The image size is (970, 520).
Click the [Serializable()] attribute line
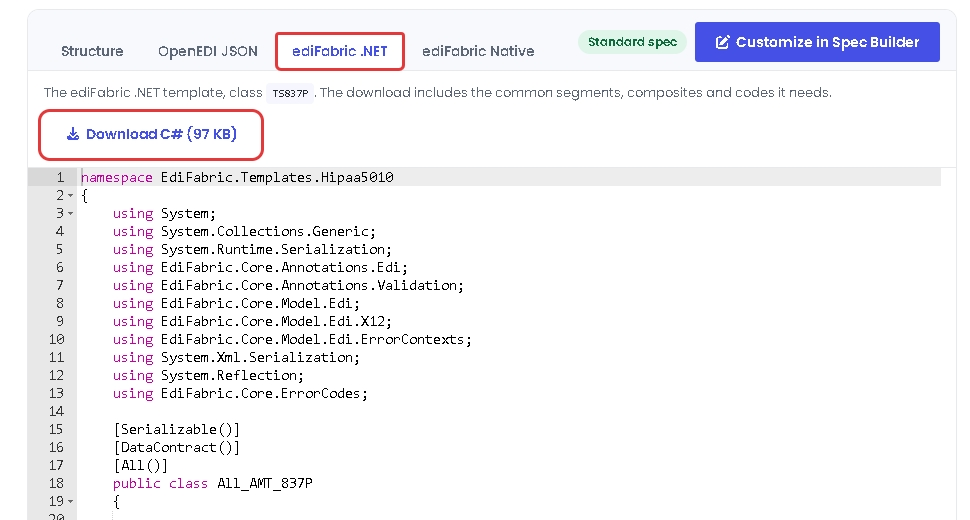click(176, 429)
